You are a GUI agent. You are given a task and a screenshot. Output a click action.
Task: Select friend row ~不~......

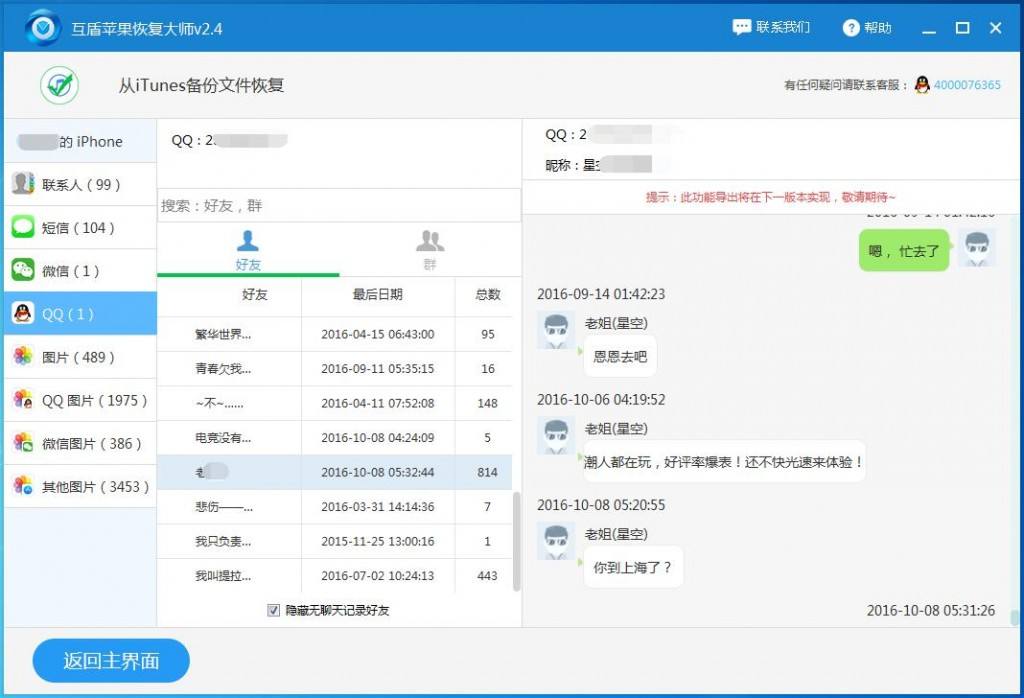click(x=334, y=404)
